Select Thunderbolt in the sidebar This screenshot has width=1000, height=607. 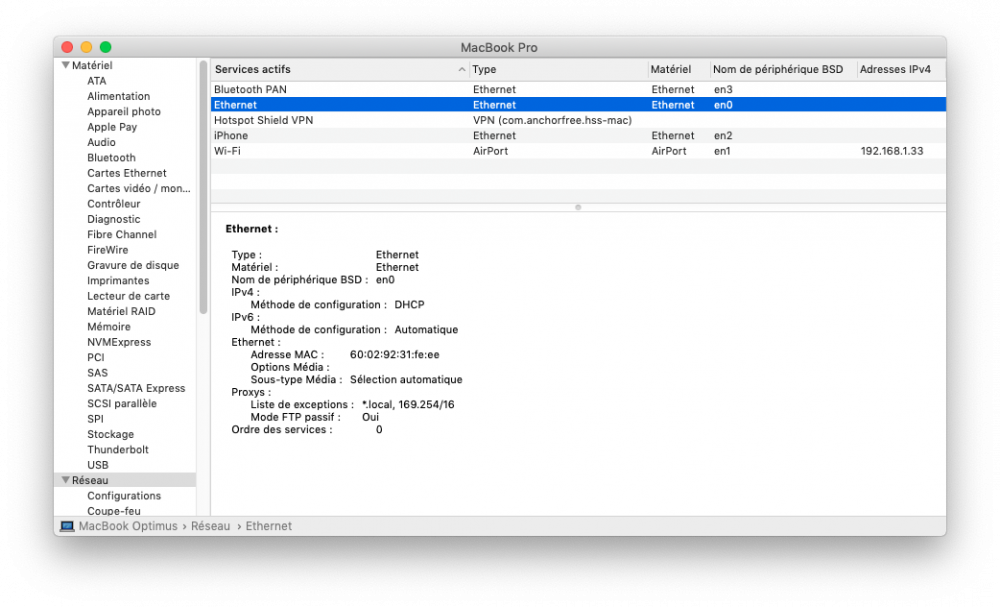click(x=118, y=450)
